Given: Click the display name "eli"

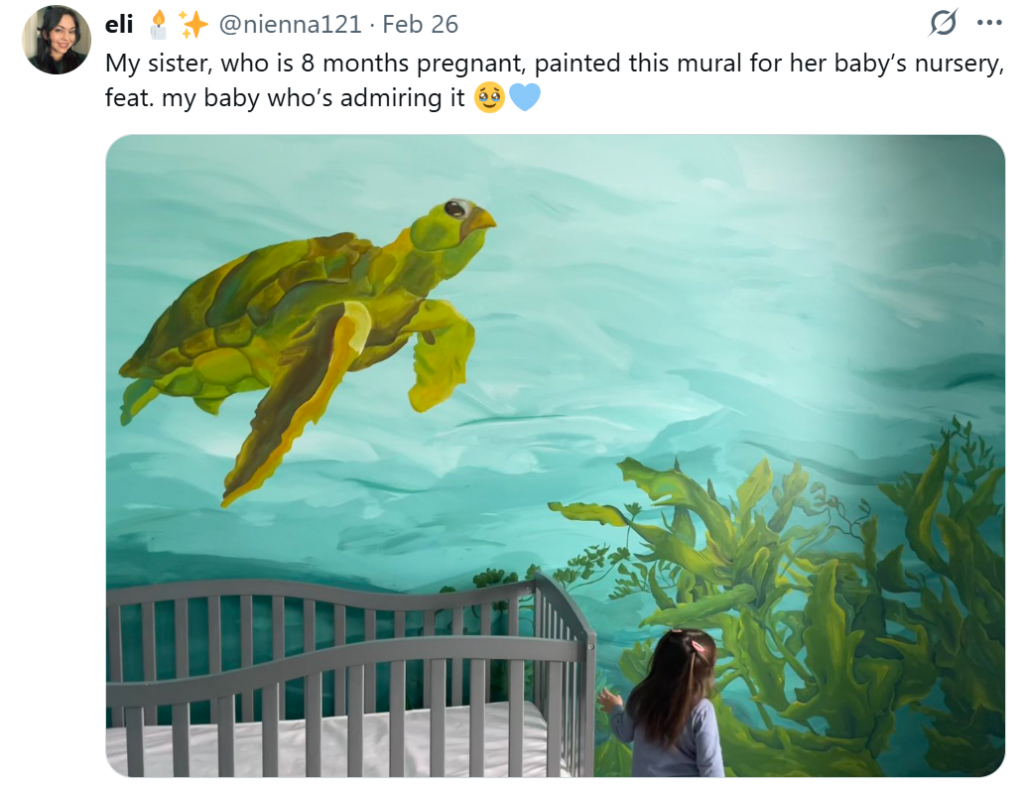Looking at the screenshot, I should pyautogui.click(x=119, y=24).
